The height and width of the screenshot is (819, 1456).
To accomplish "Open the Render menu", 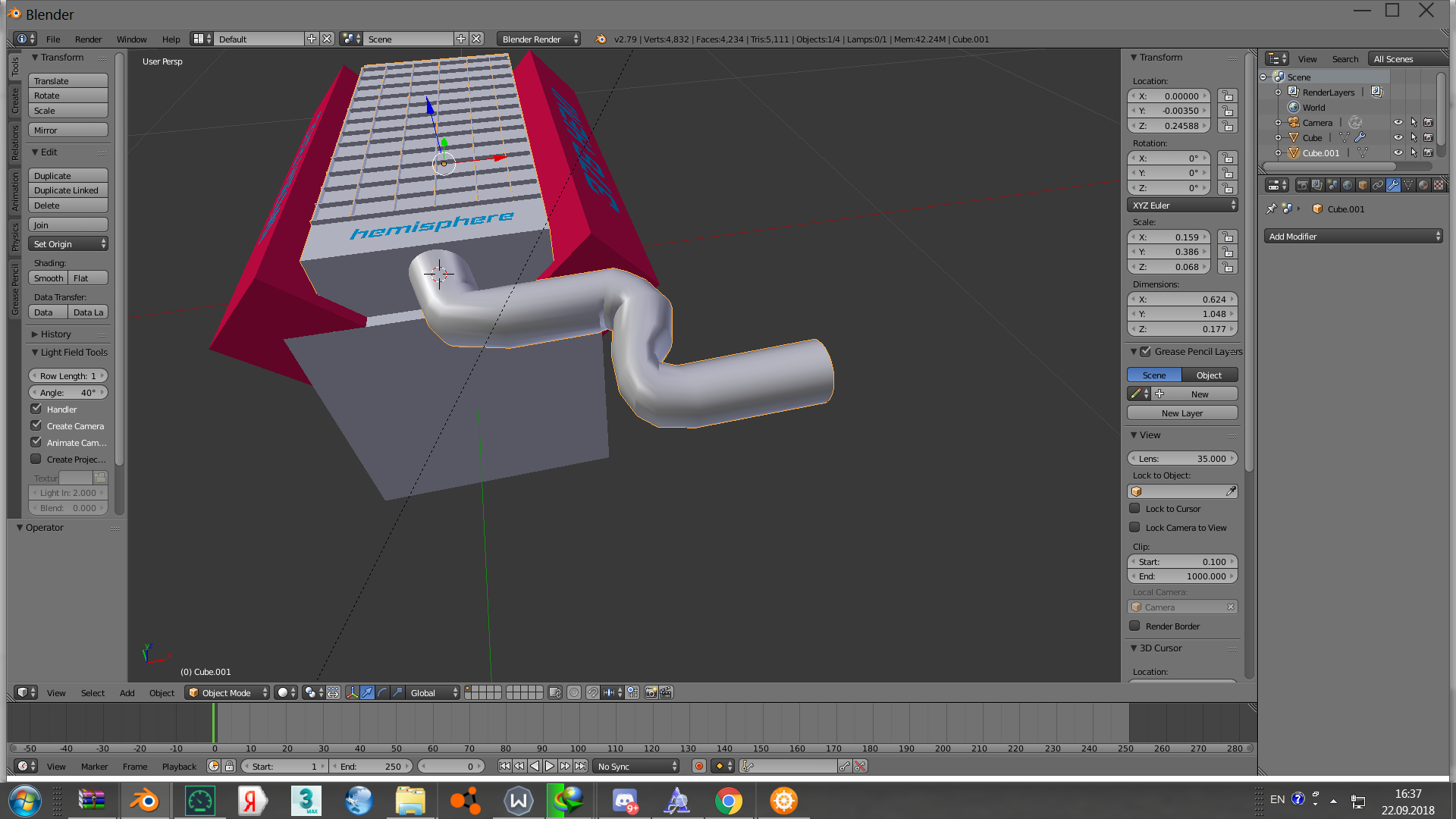I will (x=88, y=39).
